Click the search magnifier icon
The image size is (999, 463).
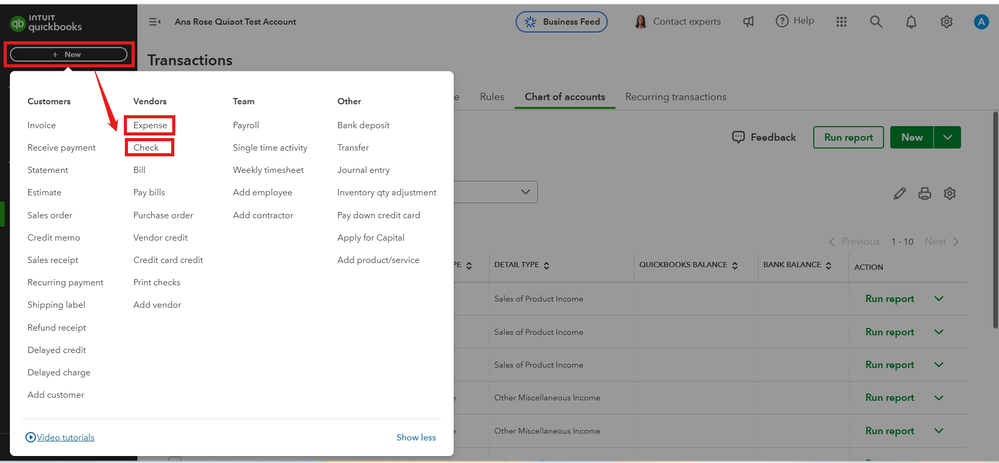point(876,22)
